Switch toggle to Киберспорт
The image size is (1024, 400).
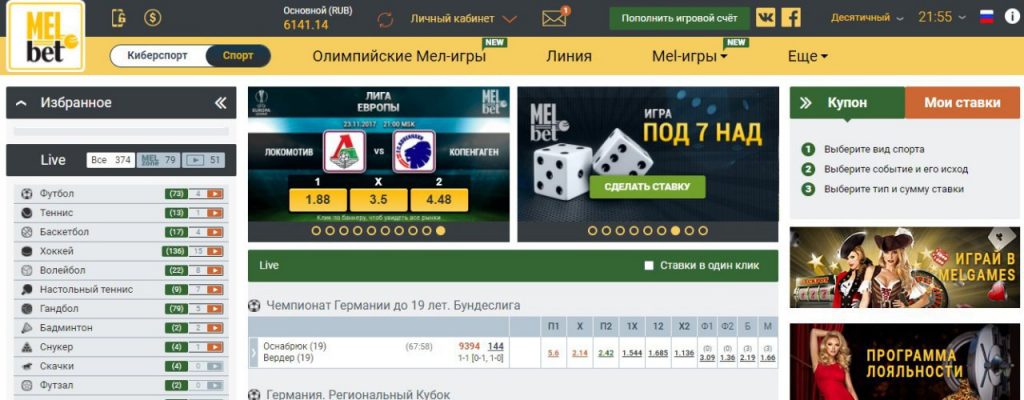coord(157,56)
